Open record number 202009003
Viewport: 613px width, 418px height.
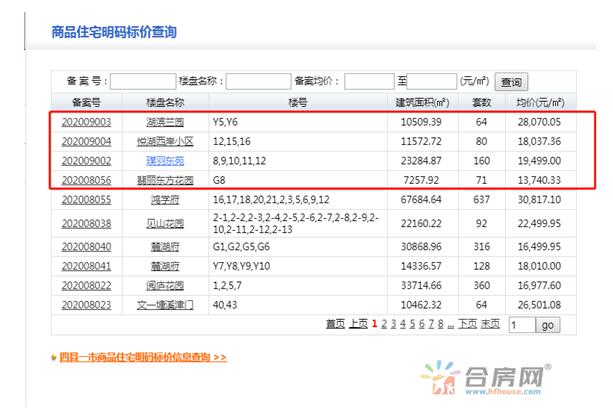[x=86, y=122]
